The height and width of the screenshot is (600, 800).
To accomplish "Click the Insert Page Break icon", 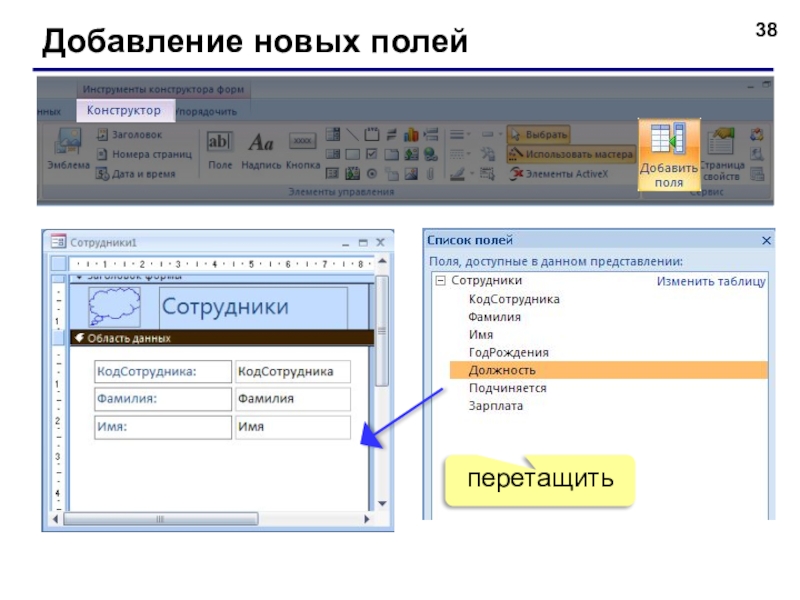I will pyautogui.click(x=431, y=135).
